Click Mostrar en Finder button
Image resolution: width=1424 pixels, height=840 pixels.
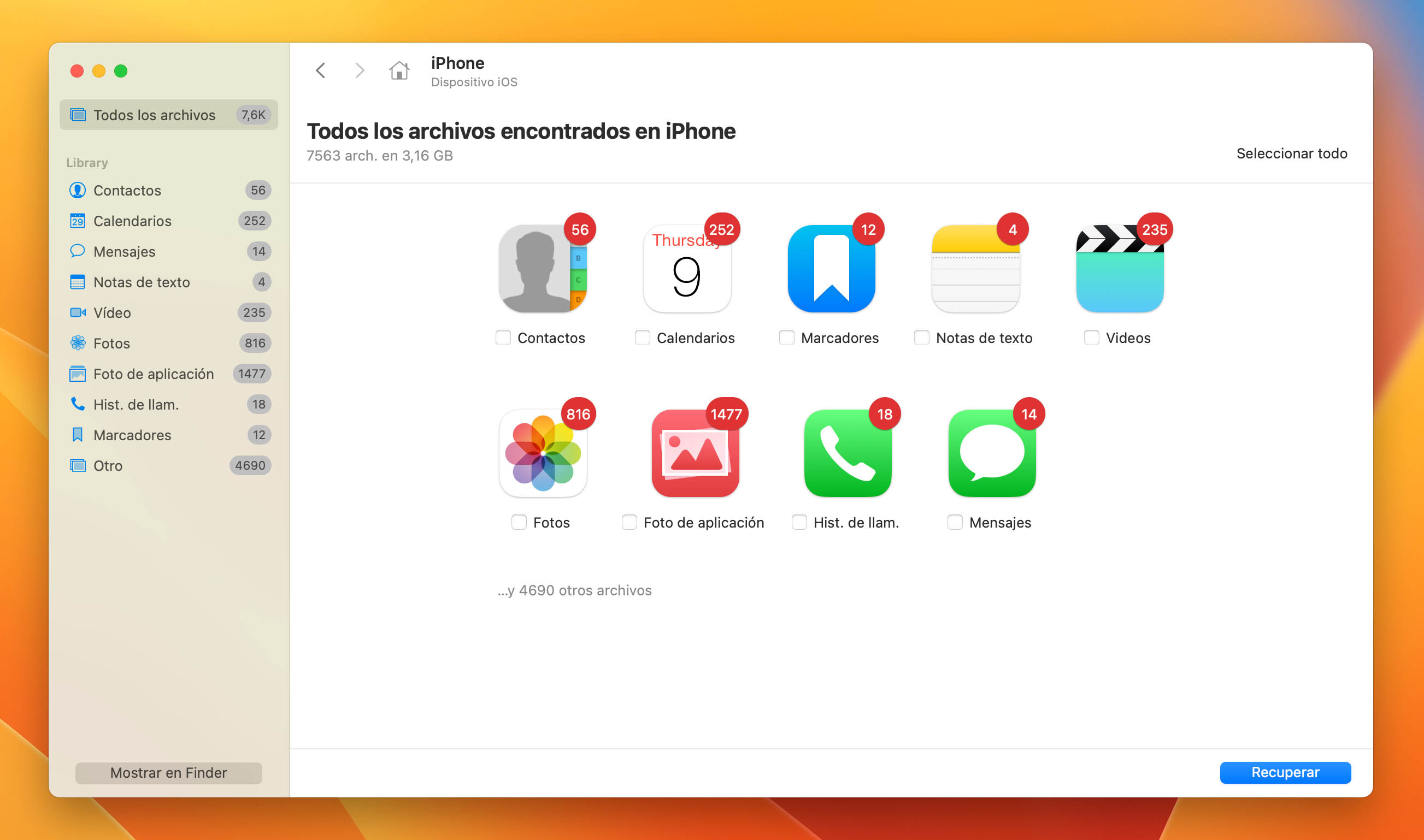[169, 773]
